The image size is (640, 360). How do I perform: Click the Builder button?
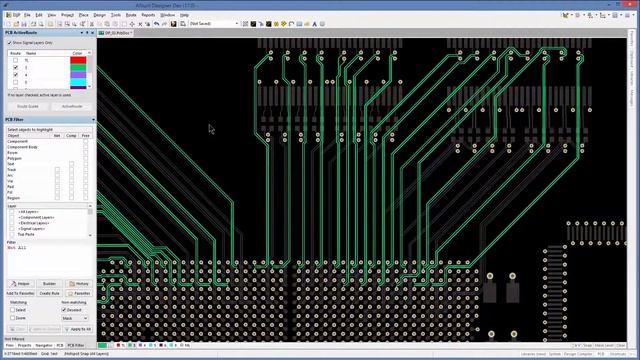tap(49, 284)
